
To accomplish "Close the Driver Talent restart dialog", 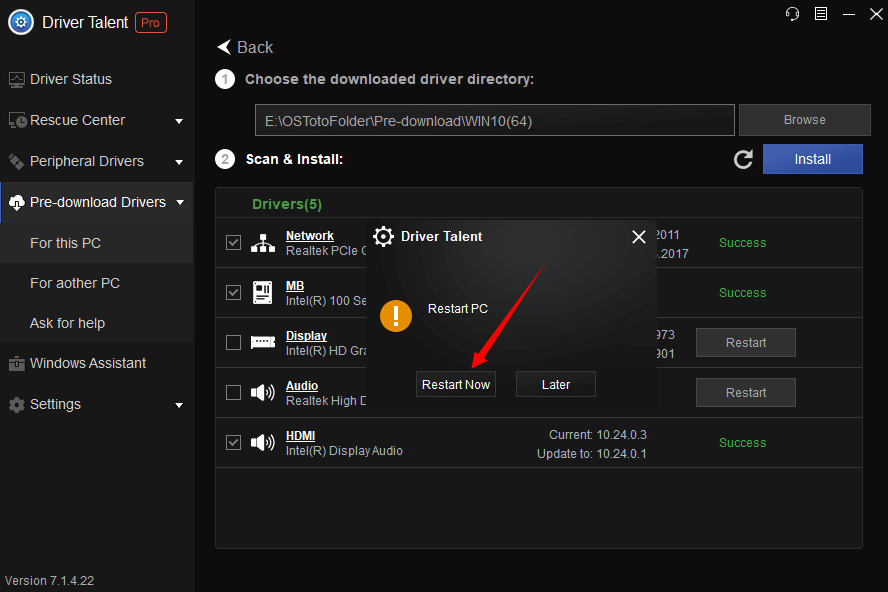I will 639,237.
